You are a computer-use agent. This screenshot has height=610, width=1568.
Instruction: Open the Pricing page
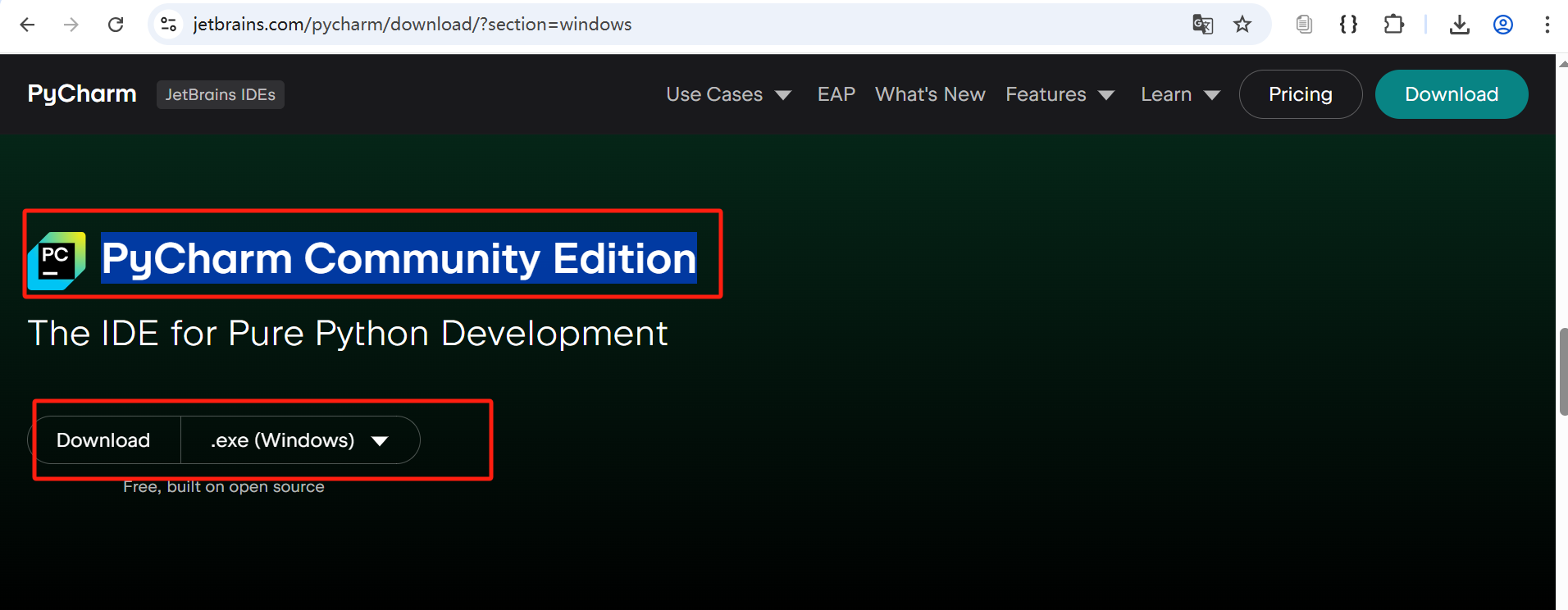(x=1301, y=94)
